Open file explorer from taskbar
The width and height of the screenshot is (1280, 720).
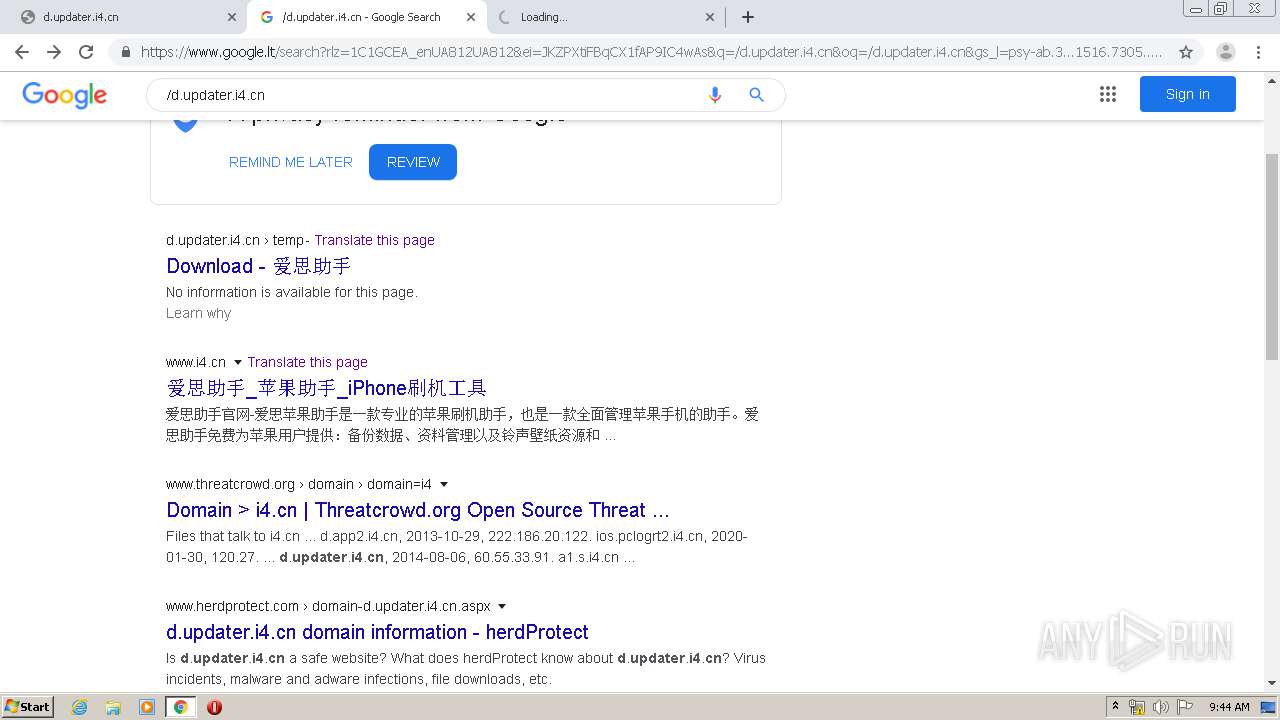pos(113,707)
